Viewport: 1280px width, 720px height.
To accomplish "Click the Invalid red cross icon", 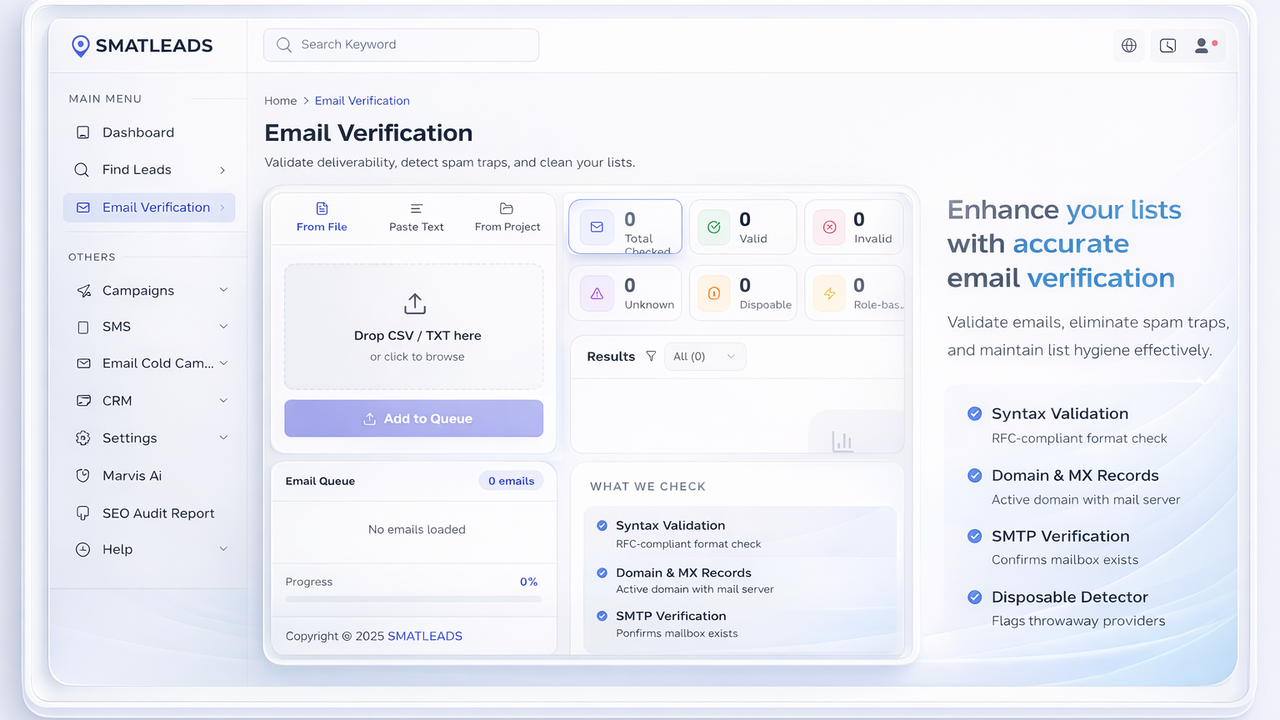I will click(x=829, y=227).
